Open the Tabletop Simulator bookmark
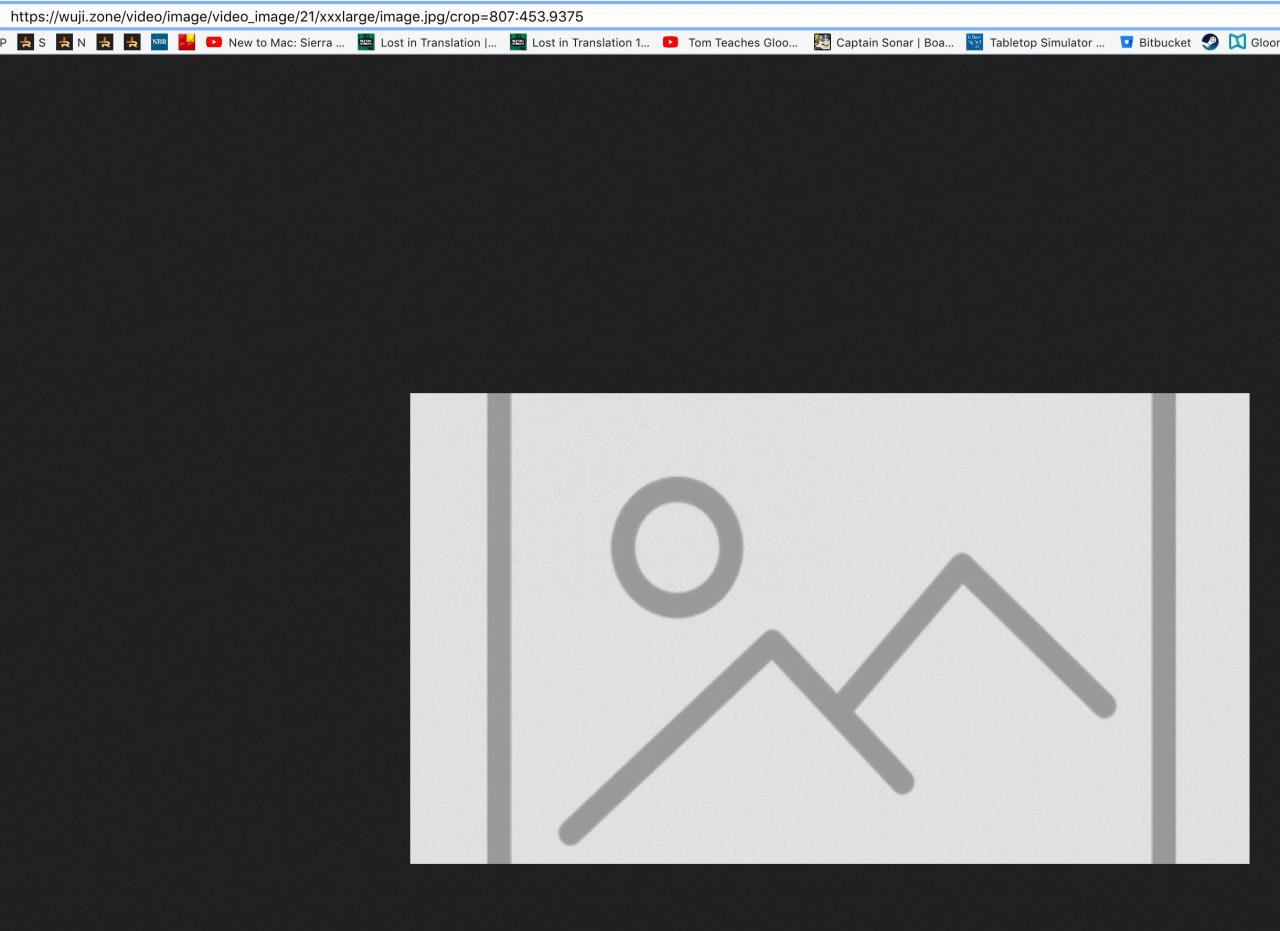The width and height of the screenshot is (1280, 931). 1036,42
